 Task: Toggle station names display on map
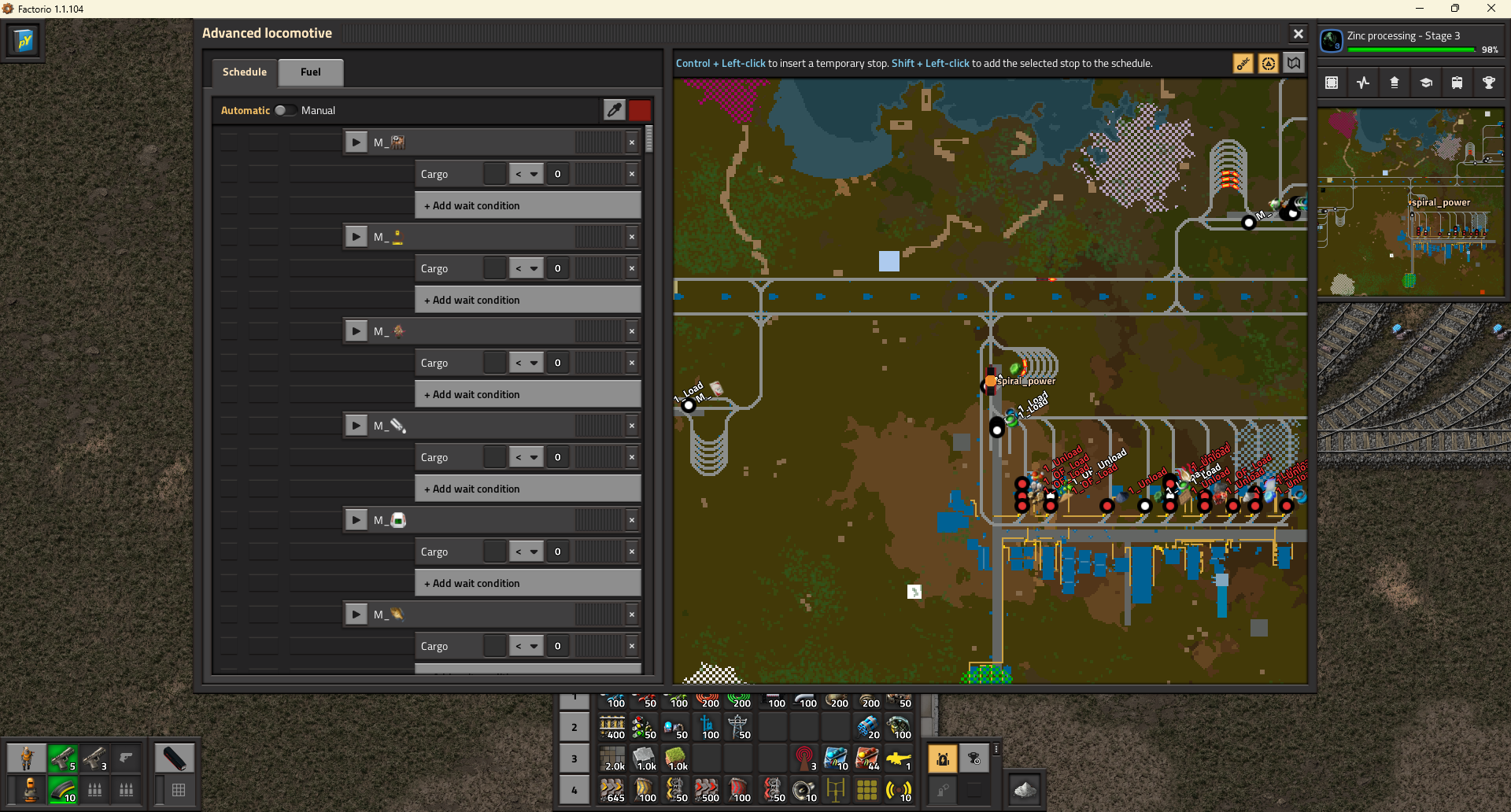1243,64
